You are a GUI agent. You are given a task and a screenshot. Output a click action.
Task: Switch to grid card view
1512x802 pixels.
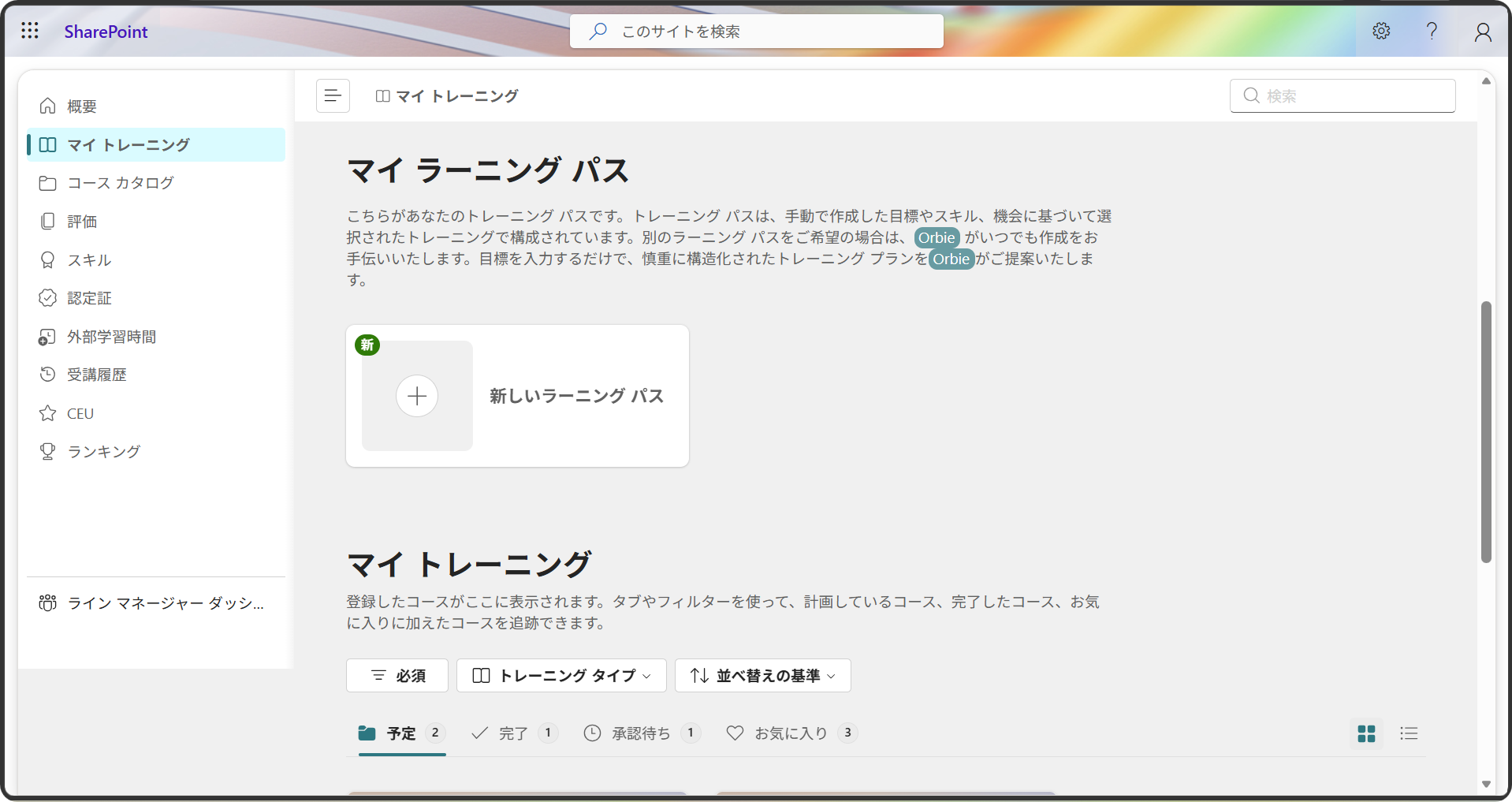(1366, 733)
